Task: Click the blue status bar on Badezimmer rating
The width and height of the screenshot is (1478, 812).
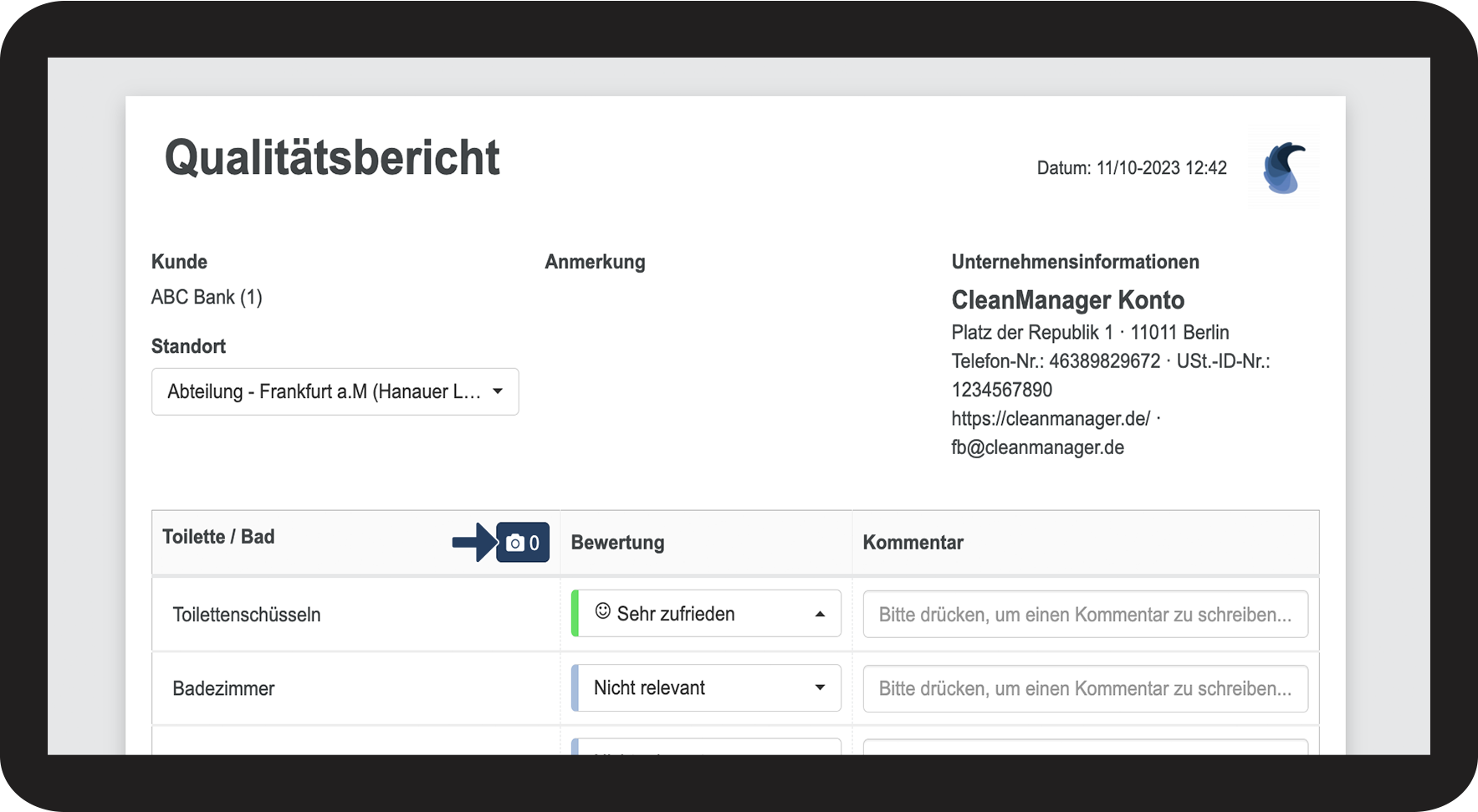Action: (x=575, y=687)
